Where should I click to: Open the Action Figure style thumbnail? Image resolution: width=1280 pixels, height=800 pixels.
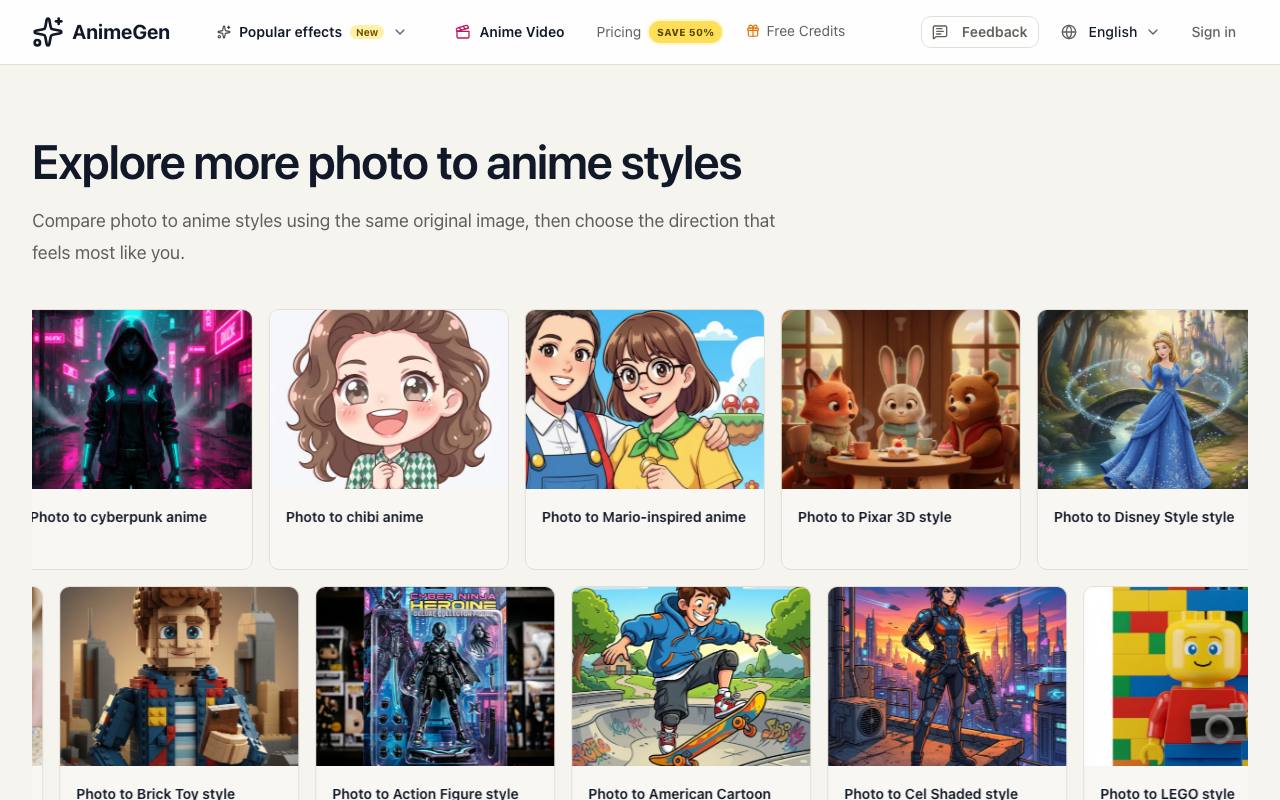(435, 676)
